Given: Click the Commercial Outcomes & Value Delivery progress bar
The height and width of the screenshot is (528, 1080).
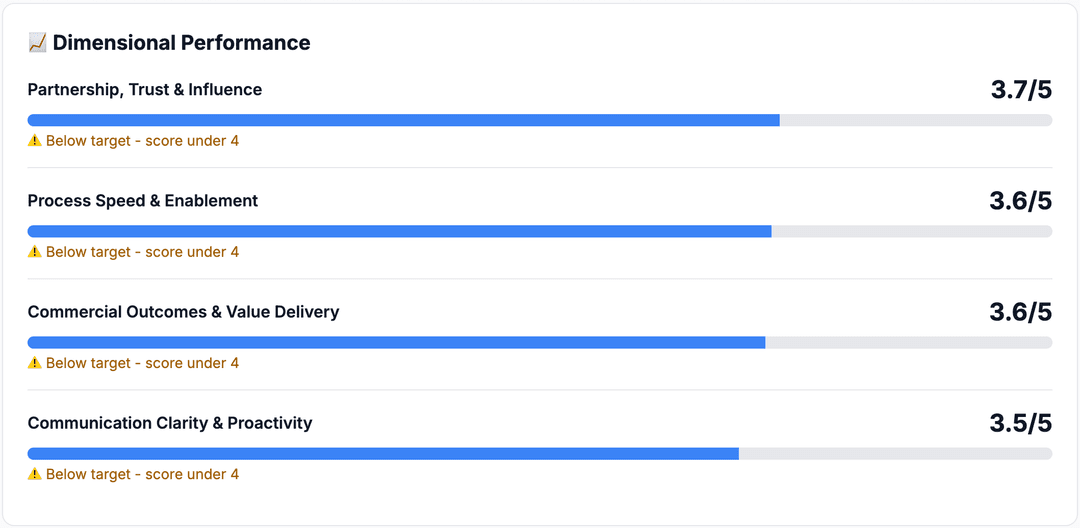Looking at the screenshot, I should click(x=540, y=342).
